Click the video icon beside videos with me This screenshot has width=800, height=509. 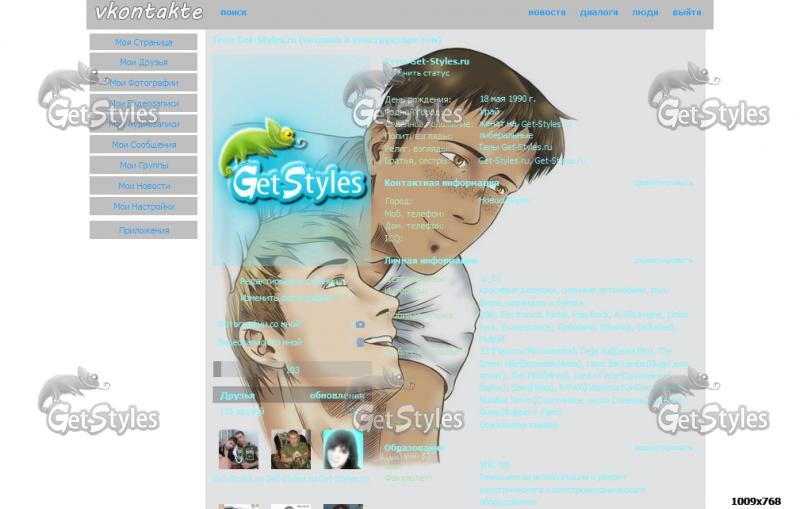[360, 342]
